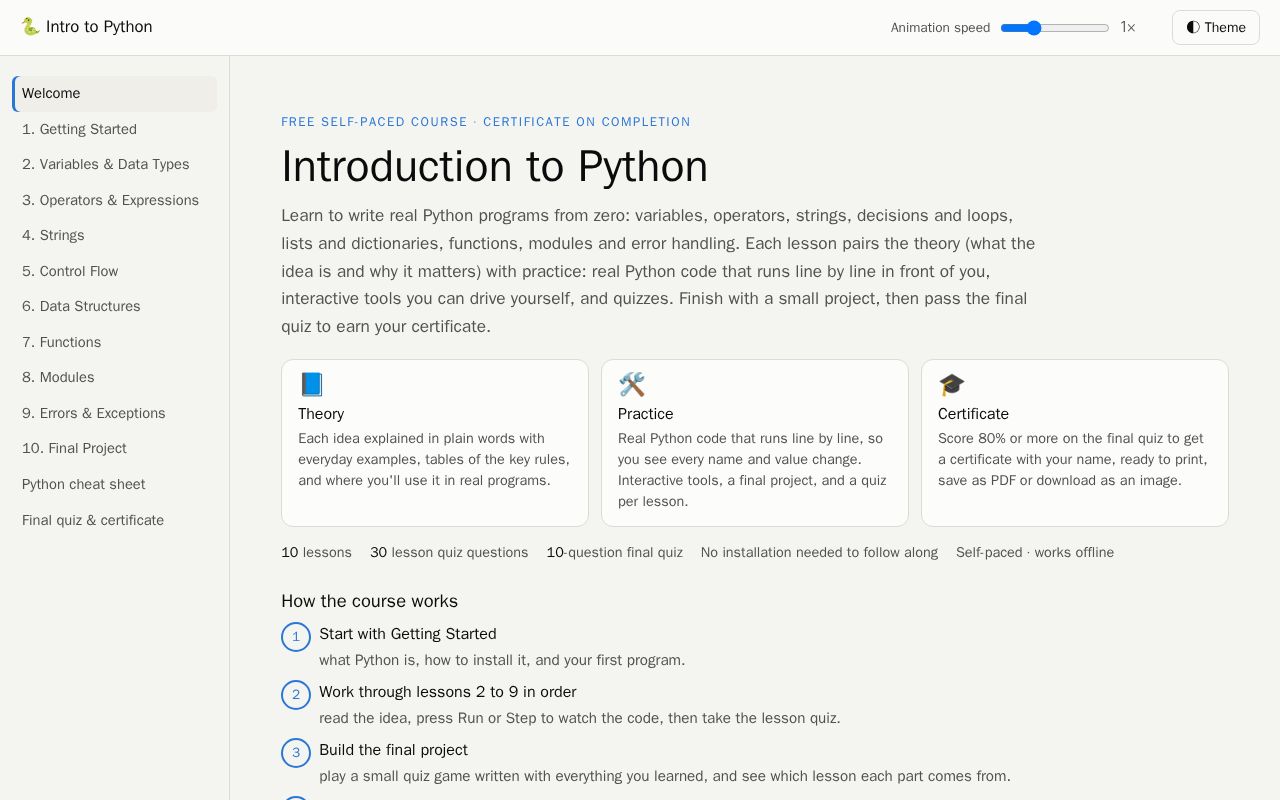The height and width of the screenshot is (800, 1280).
Task: Click the Intro to Python site title
Action: [x=99, y=27]
